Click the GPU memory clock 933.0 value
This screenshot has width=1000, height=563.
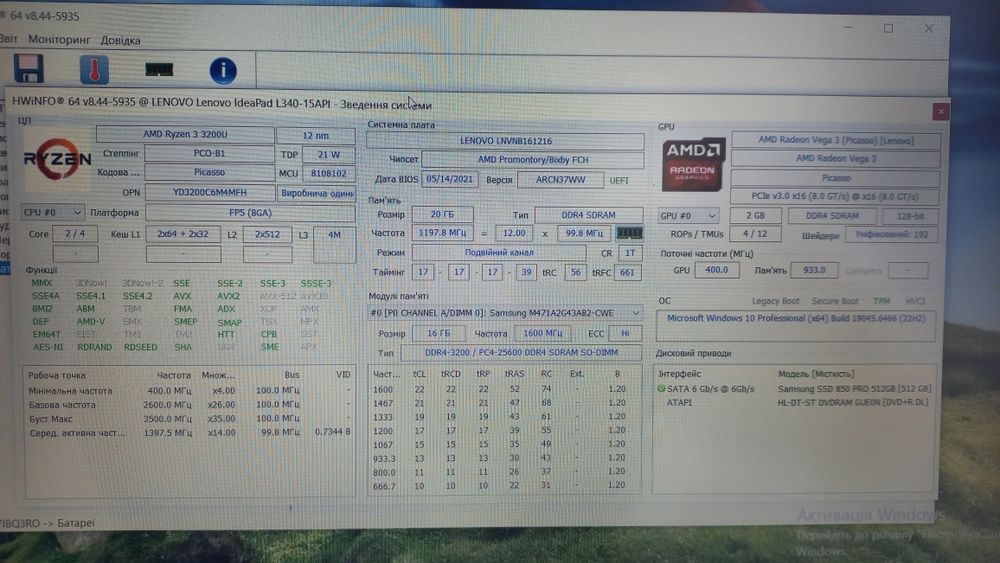[x=814, y=270]
